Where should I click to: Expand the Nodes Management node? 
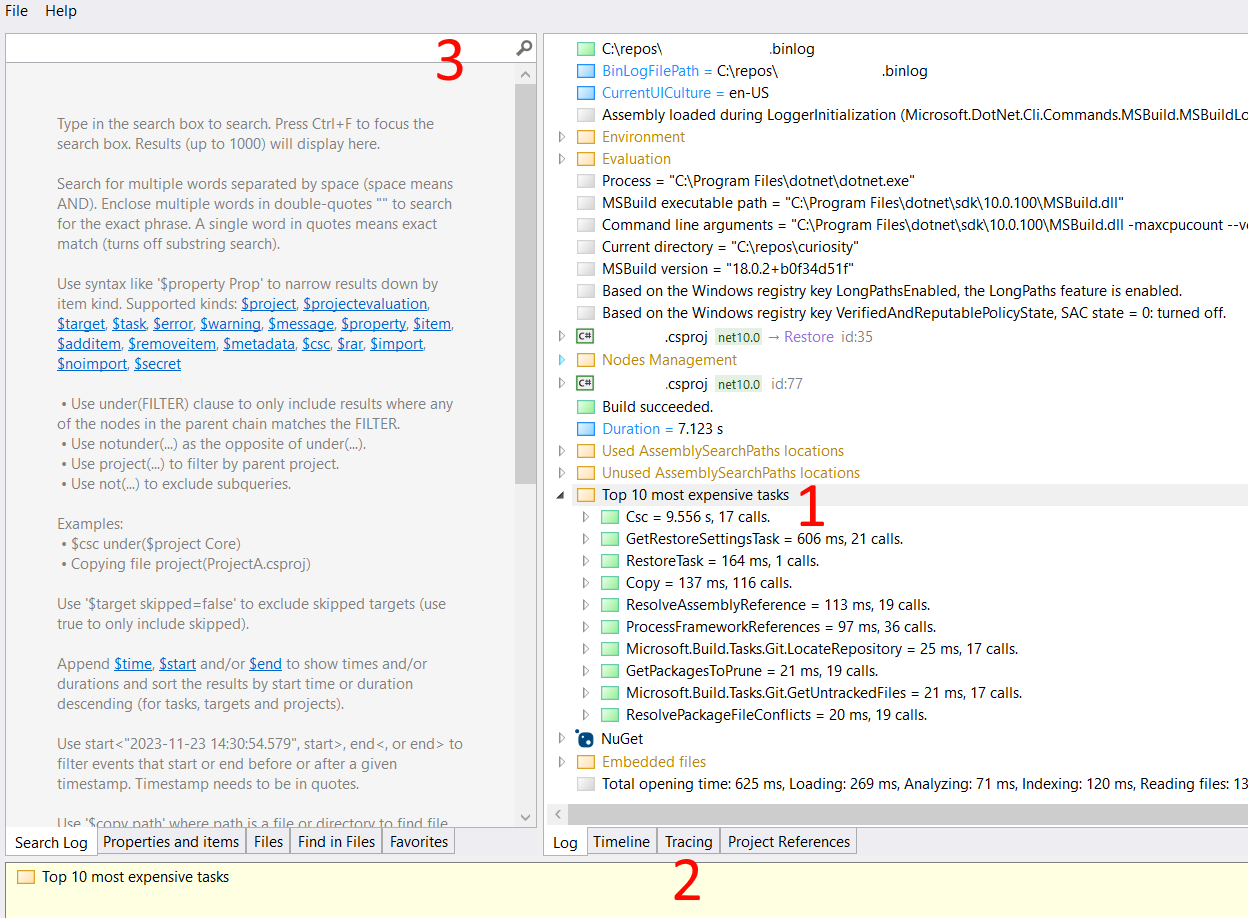[561, 359]
